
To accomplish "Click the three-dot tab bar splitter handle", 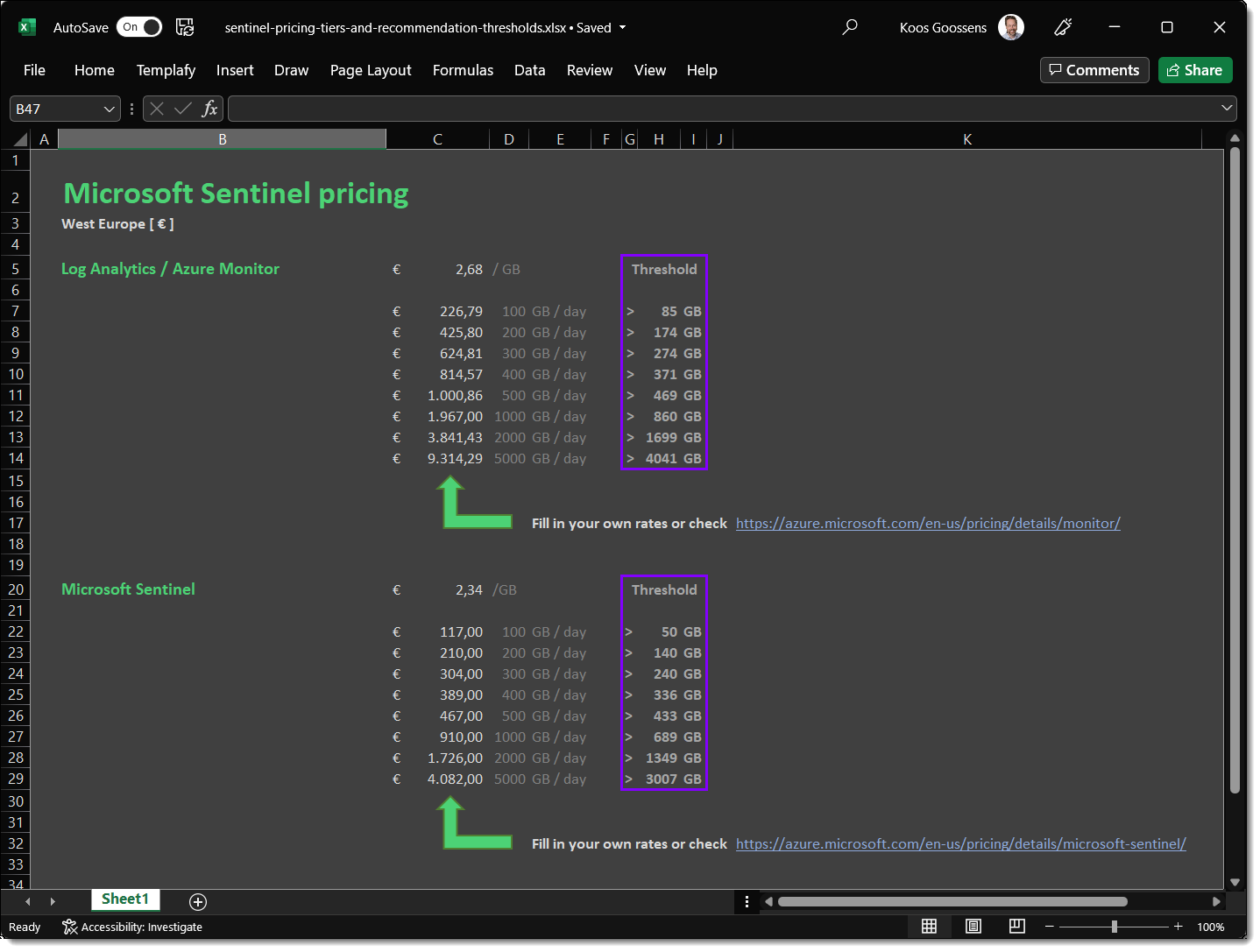I will pos(747,901).
